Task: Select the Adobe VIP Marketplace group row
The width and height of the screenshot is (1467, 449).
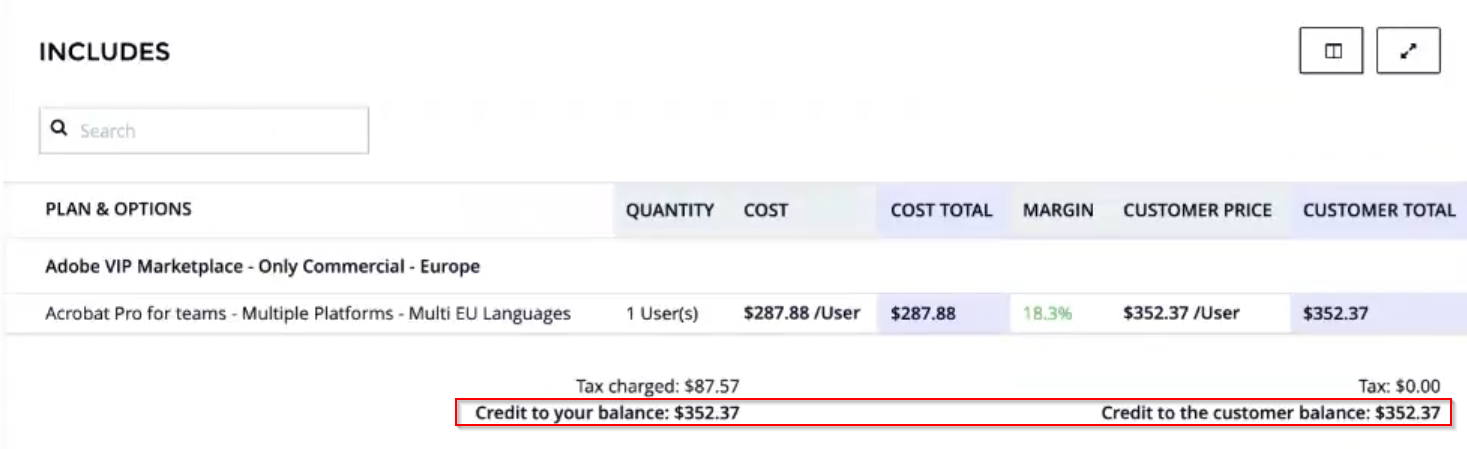Action: 262,267
